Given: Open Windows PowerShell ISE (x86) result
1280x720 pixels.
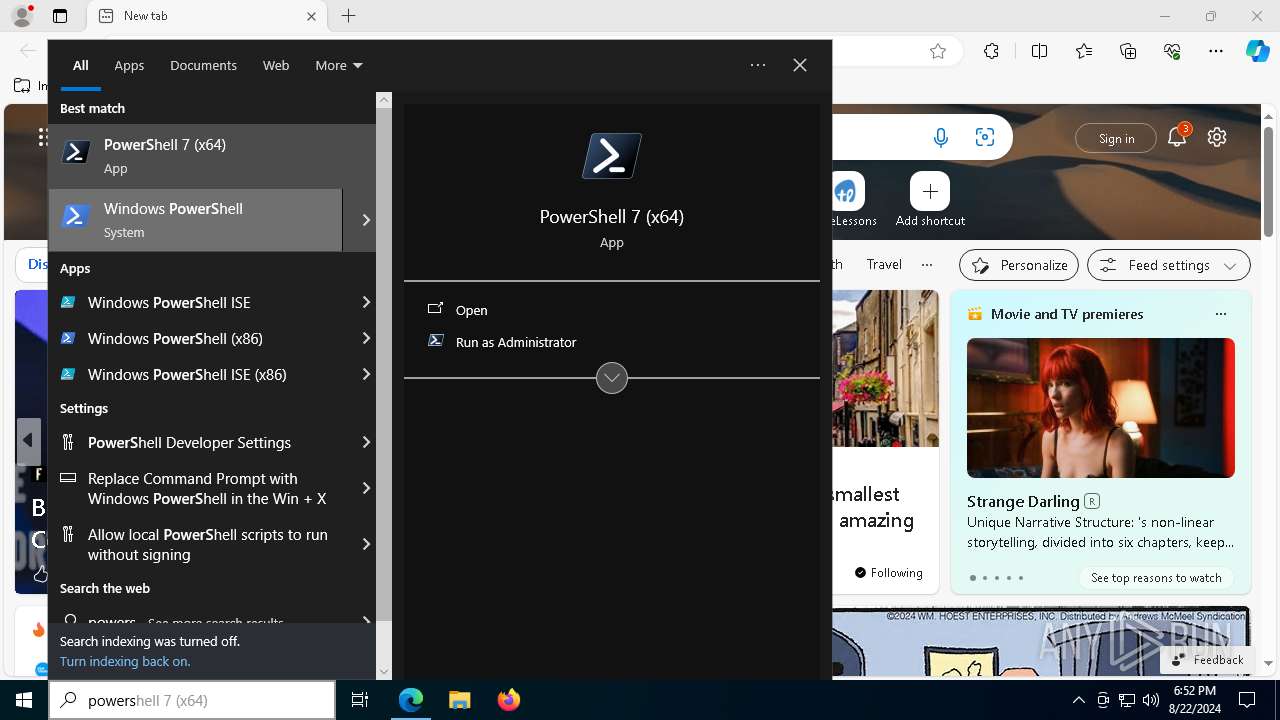Looking at the screenshot, I should [200, 374].
